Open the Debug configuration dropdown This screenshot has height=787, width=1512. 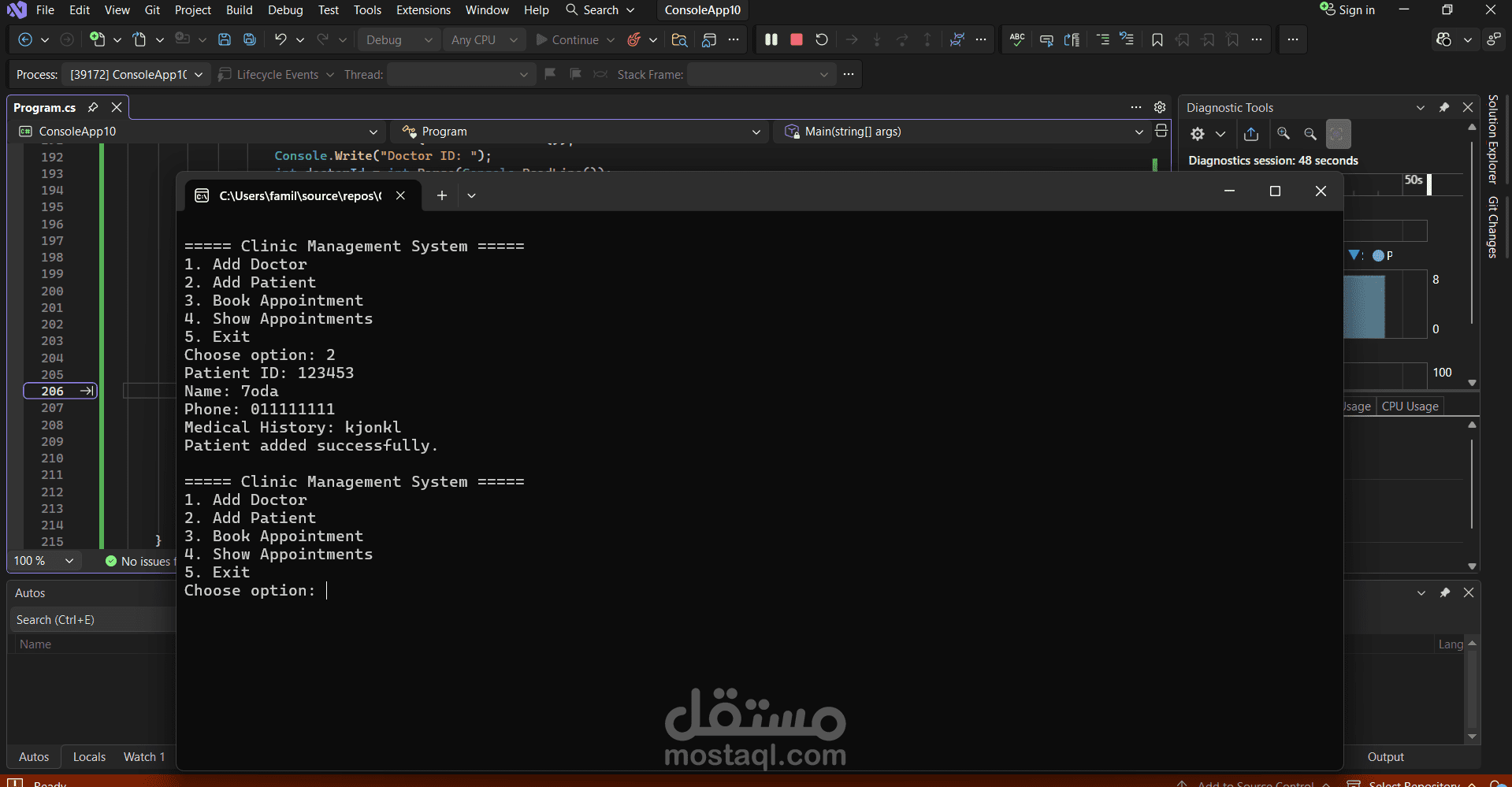(398, 39)
